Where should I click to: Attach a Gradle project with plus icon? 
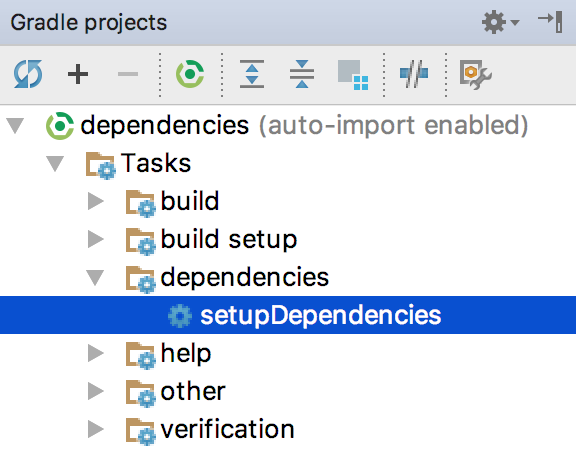coord(78,74)
